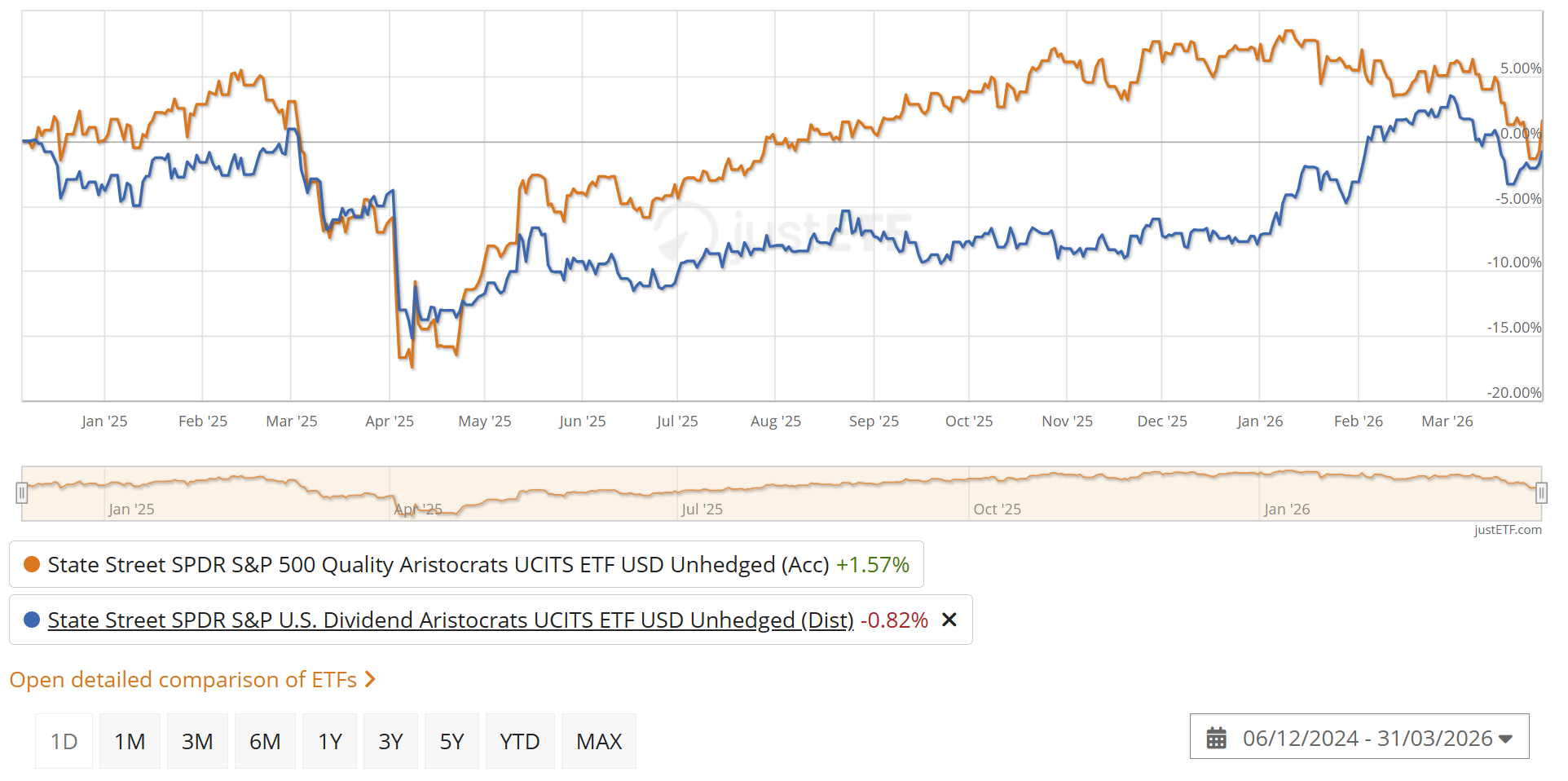Click the calendar icon in date range picker
Viewport: 1568px width, 781px height.
coord(1216,738)
